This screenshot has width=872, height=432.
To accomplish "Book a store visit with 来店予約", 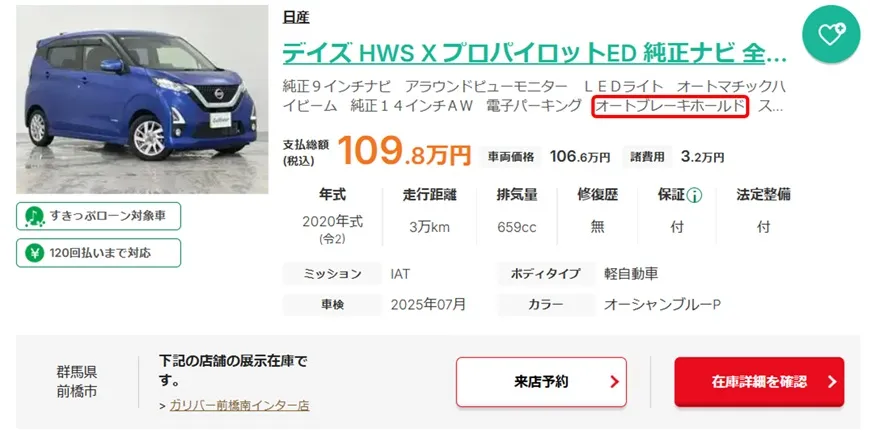I will (541, 382).
